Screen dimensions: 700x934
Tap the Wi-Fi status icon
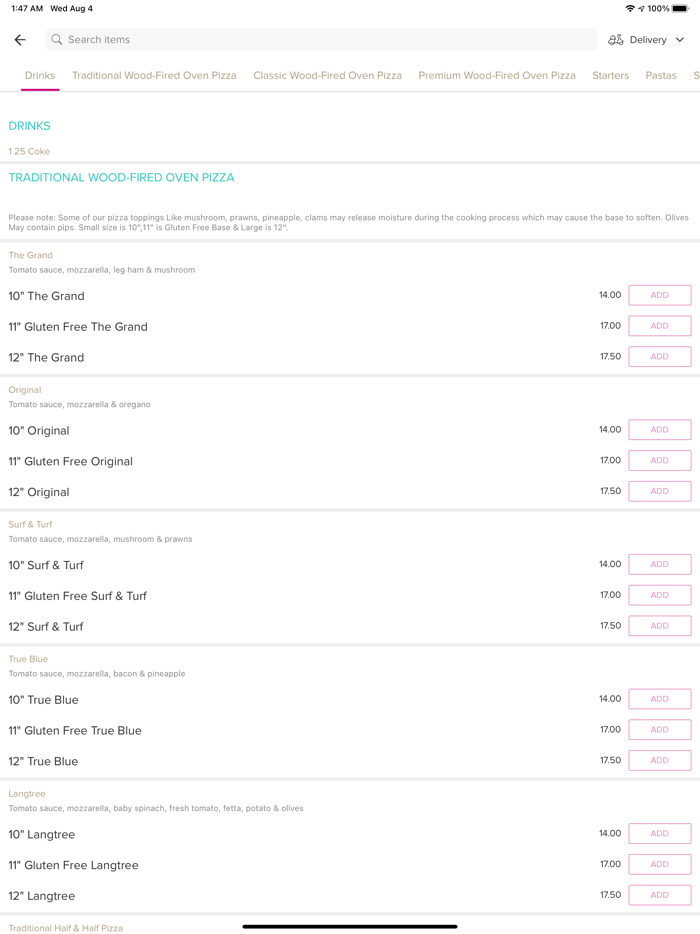(x=630, y=9)
